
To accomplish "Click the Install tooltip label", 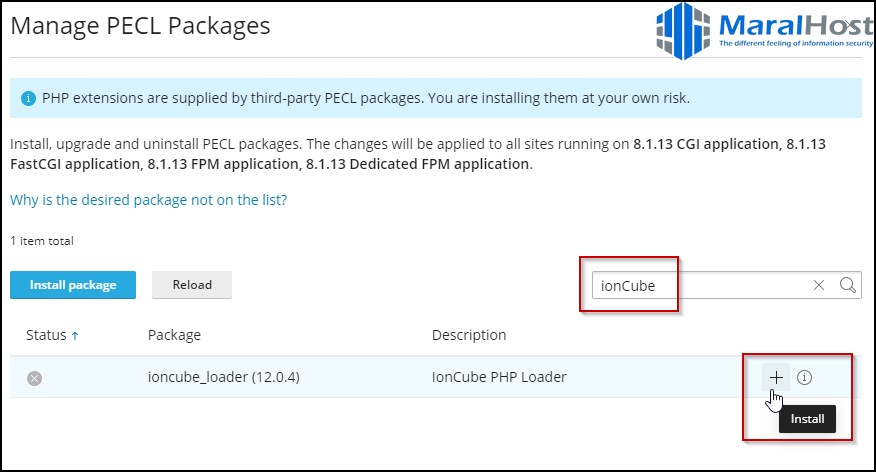I will tap(807, 419).
